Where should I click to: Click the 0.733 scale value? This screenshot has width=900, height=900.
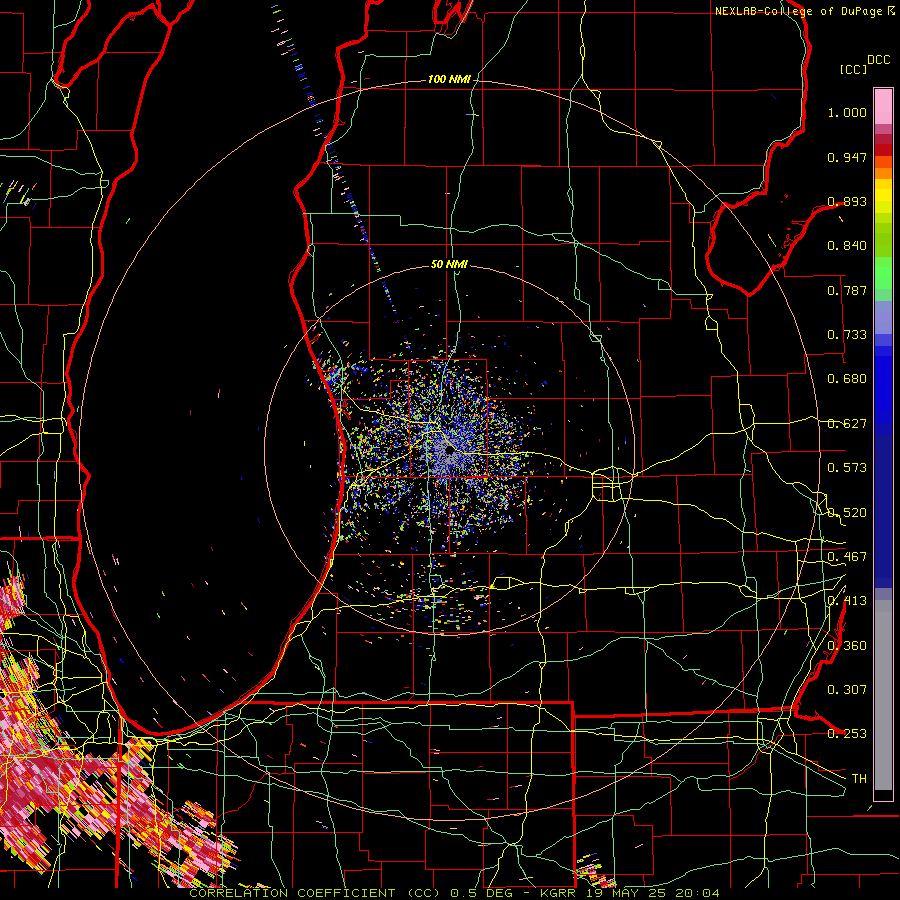847,335
